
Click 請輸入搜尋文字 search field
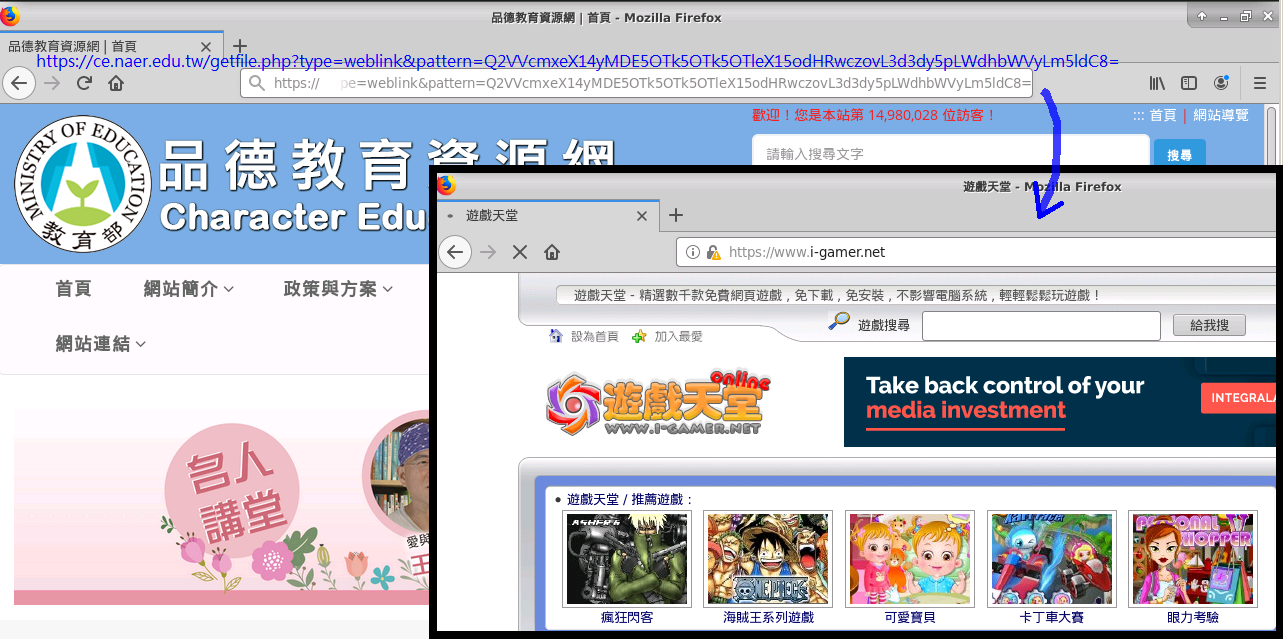click(x=950, y=155)
